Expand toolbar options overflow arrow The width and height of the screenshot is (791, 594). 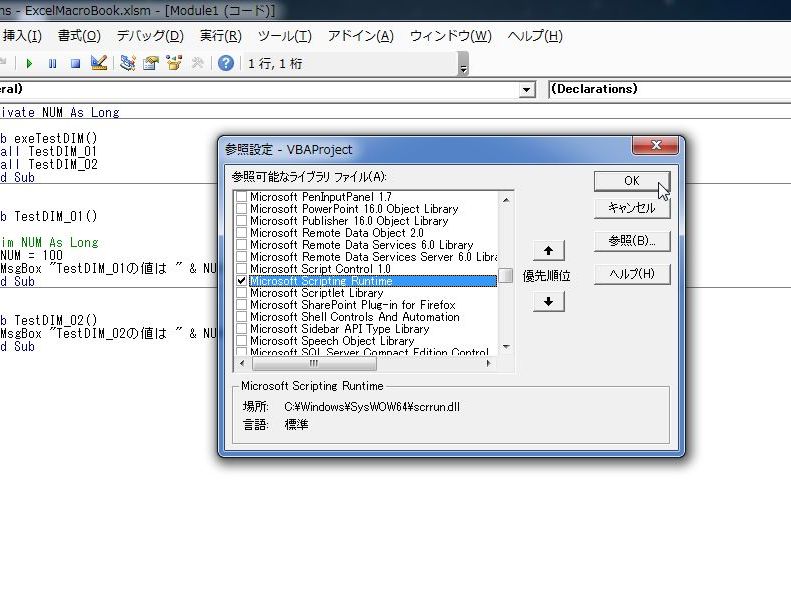click(463, 65)
